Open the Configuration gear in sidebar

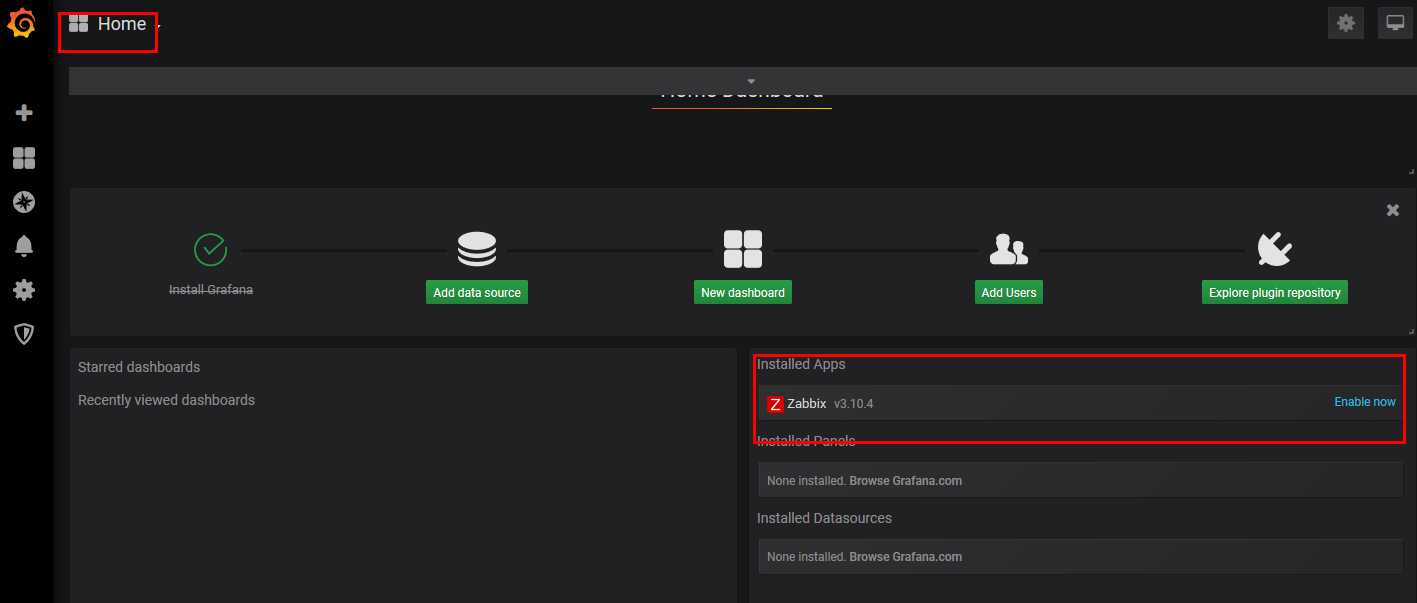pyautogui.click(x=24, y=290)
